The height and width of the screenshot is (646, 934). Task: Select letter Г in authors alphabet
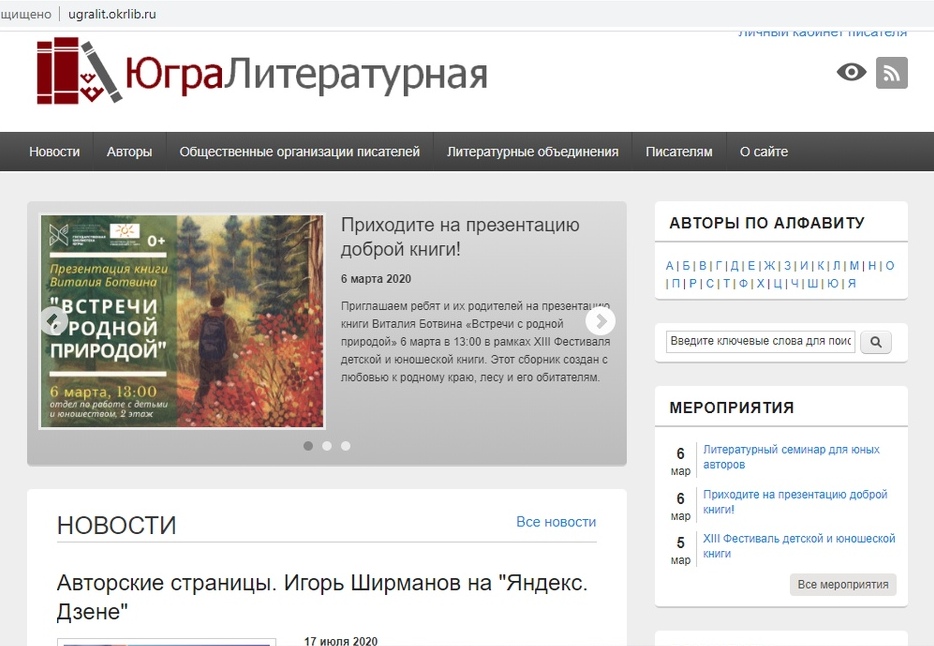point(718,266)
